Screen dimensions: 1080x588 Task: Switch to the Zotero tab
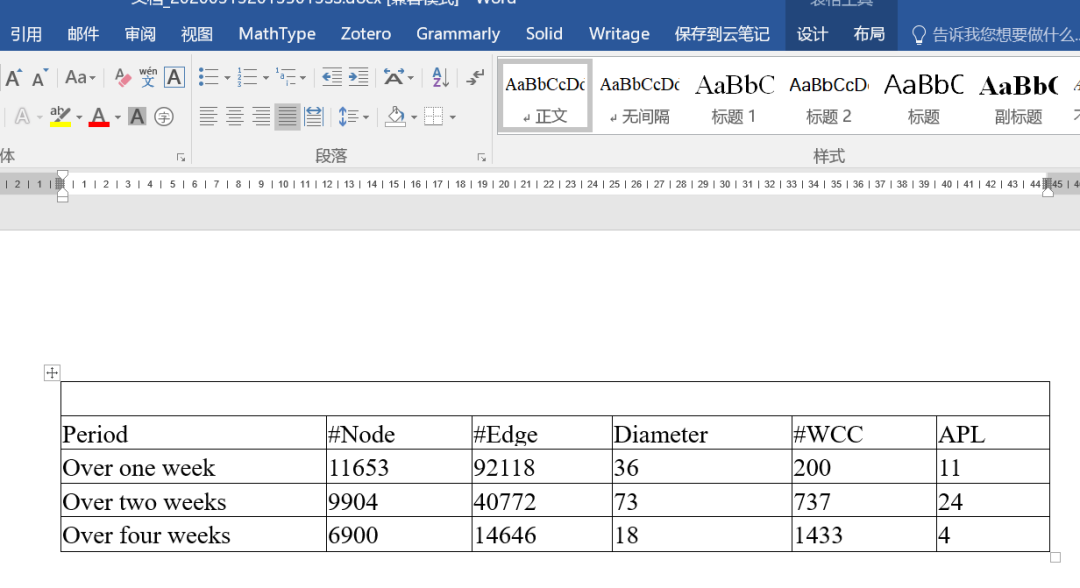pyautogui.click(x=366, y=34)
